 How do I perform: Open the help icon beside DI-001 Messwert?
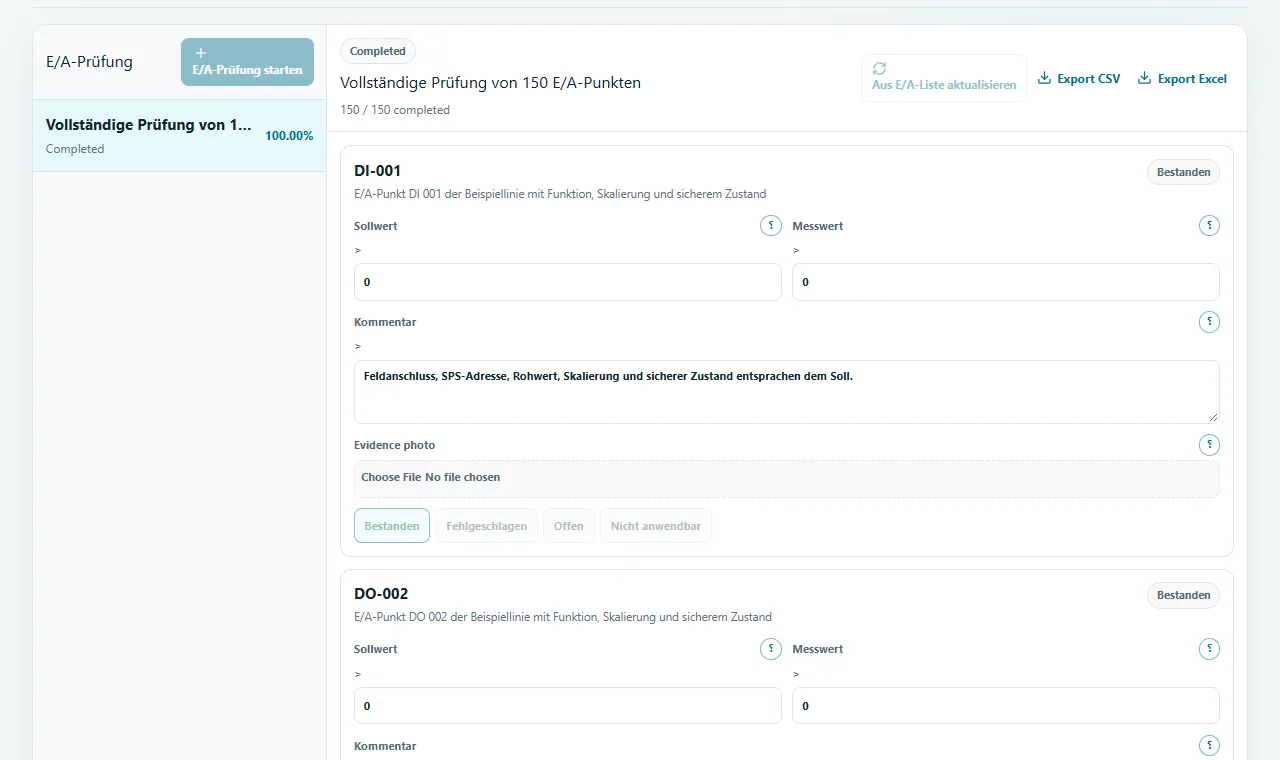pos(1209,226)
